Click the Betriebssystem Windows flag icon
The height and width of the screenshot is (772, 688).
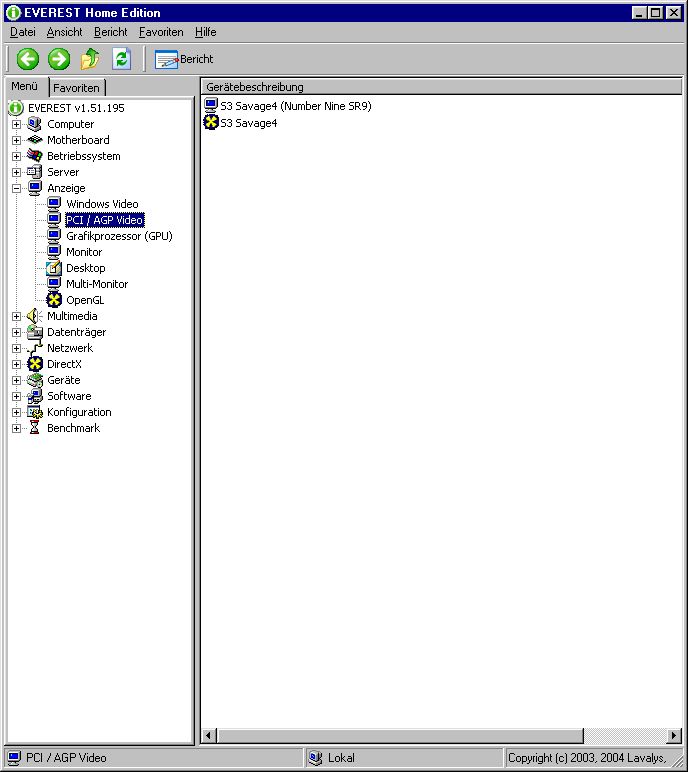pyautogui.click(x=34, y=156)
